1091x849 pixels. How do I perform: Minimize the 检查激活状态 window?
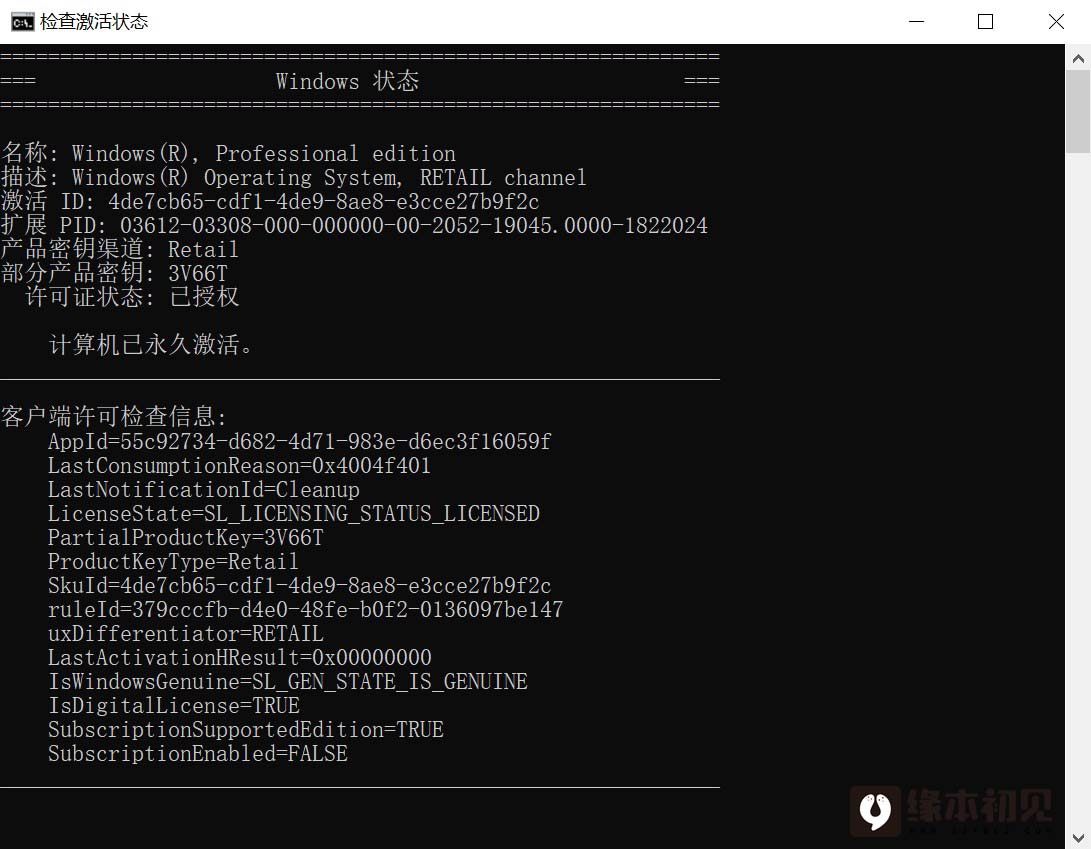916,22
